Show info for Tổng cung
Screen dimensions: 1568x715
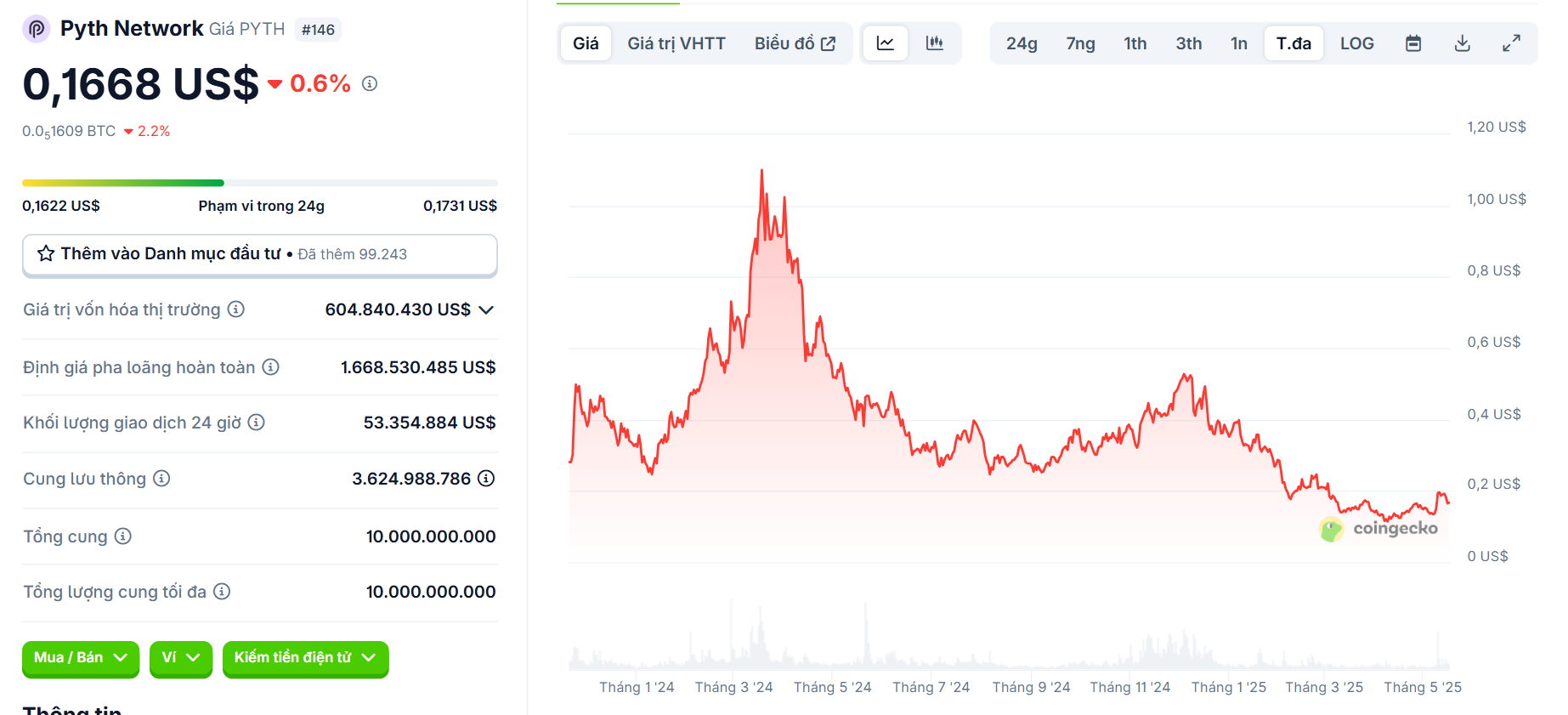tap(123, 536)
